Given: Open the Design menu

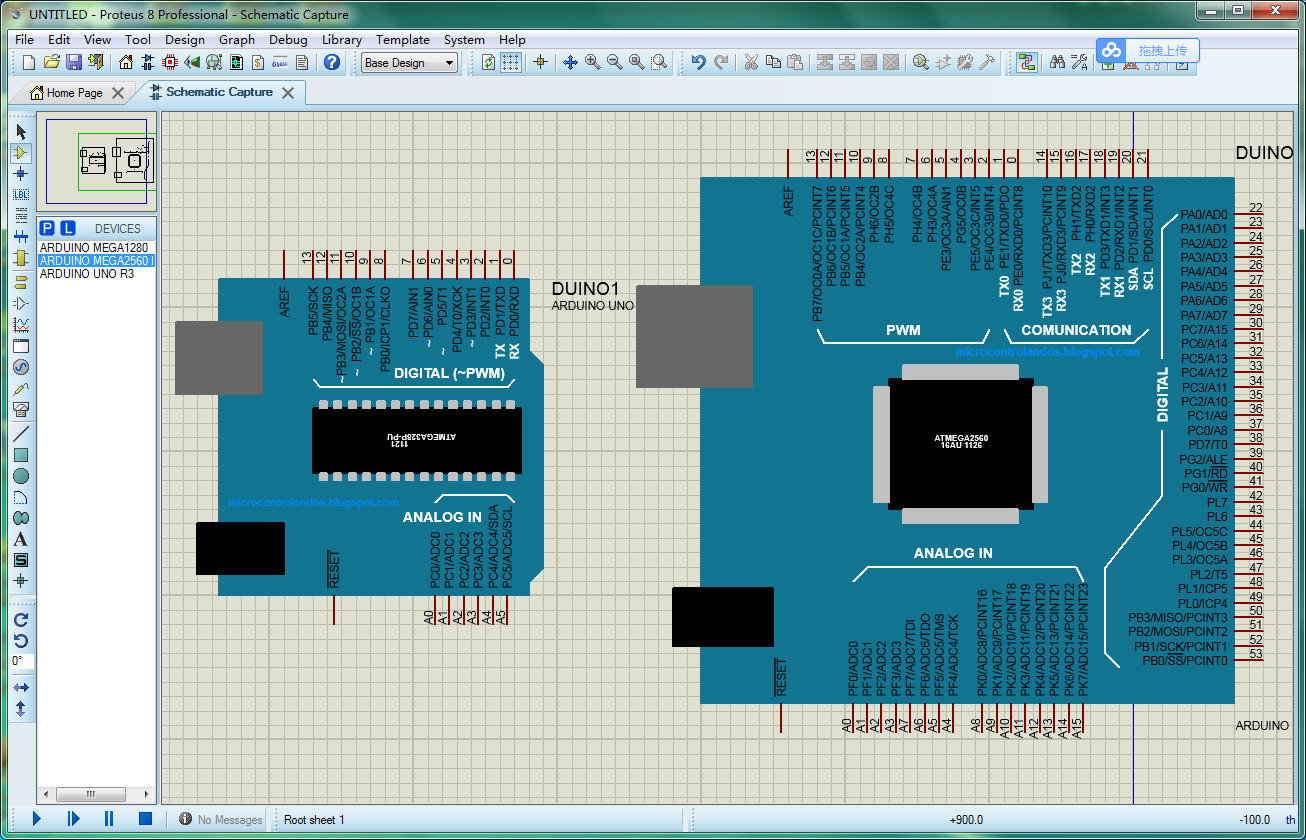Looking at the screenshot, I should (185, 40).
